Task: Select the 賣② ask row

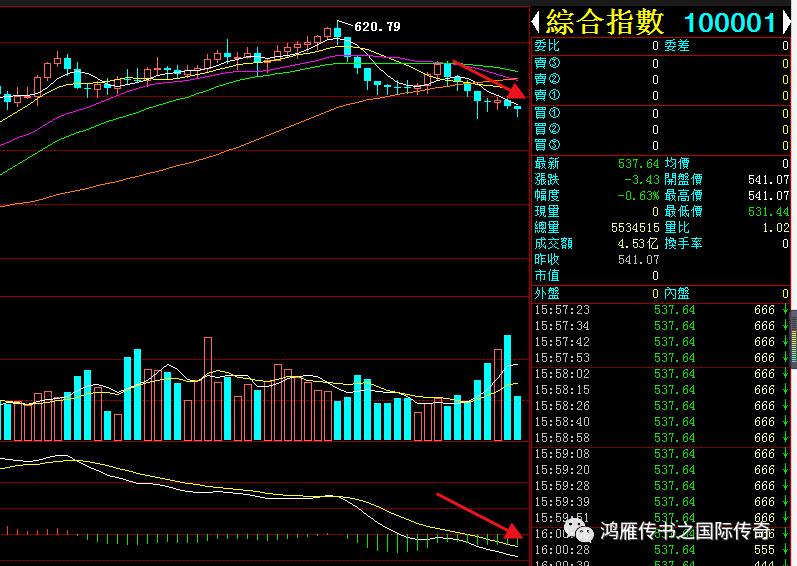Action: [x=661, y=79]
